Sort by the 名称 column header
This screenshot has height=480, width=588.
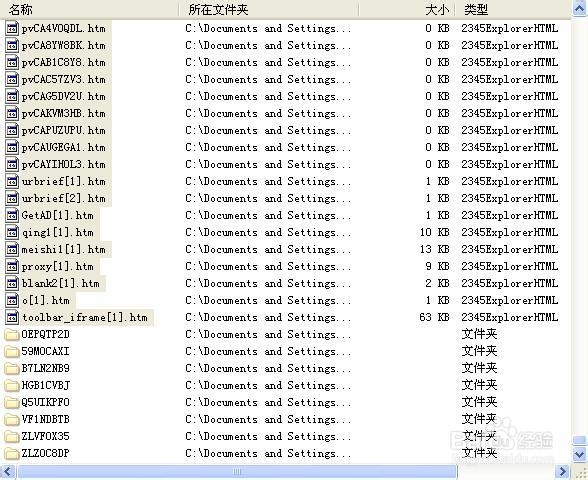coord(89,9)
